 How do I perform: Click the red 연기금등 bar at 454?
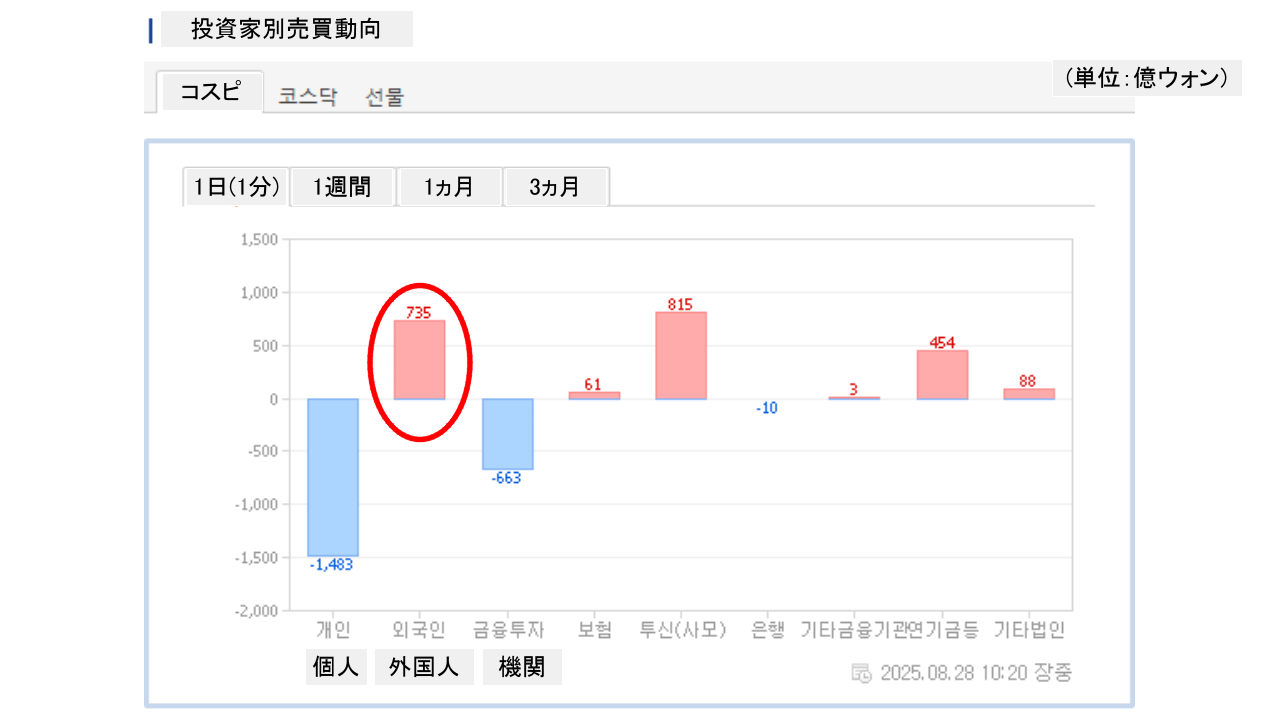point(942,375)
